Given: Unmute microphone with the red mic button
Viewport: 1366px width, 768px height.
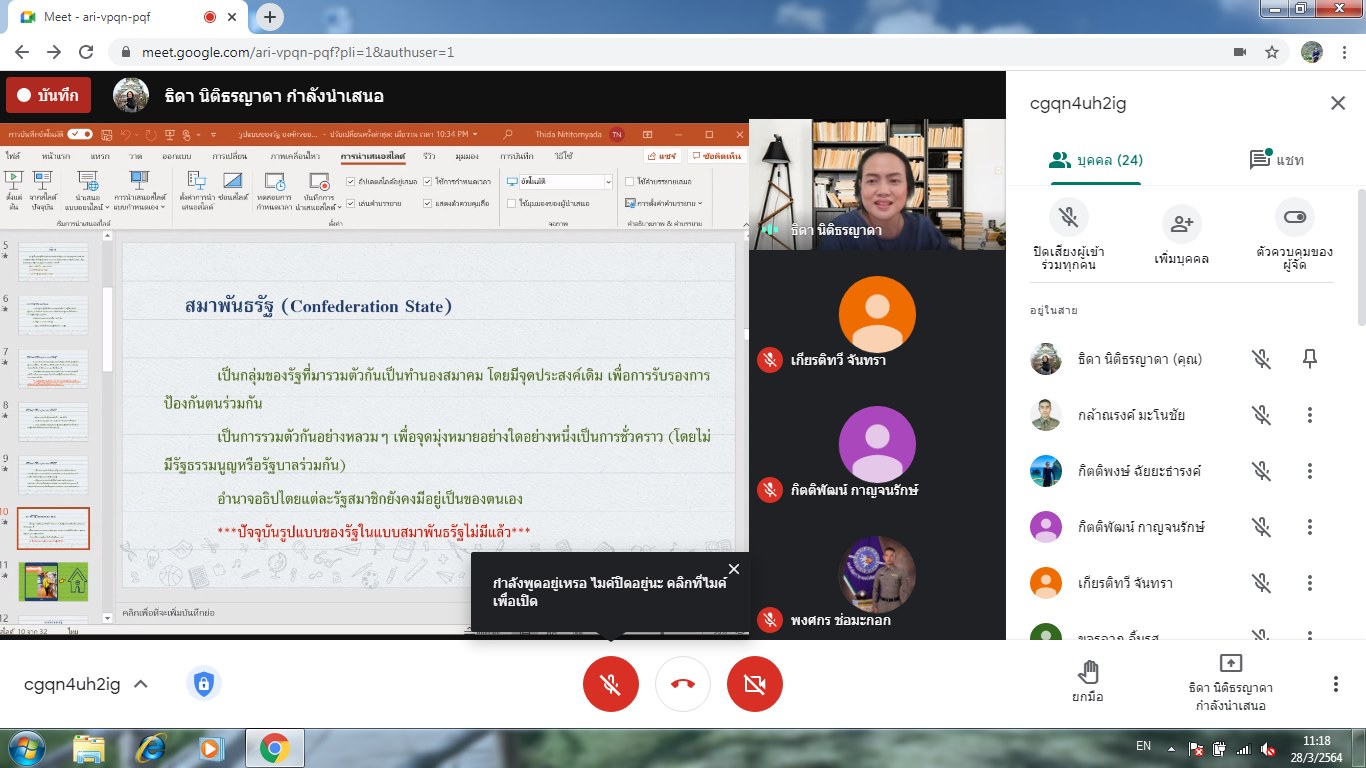Looking at the screenshot, I should tap(610, 684).
